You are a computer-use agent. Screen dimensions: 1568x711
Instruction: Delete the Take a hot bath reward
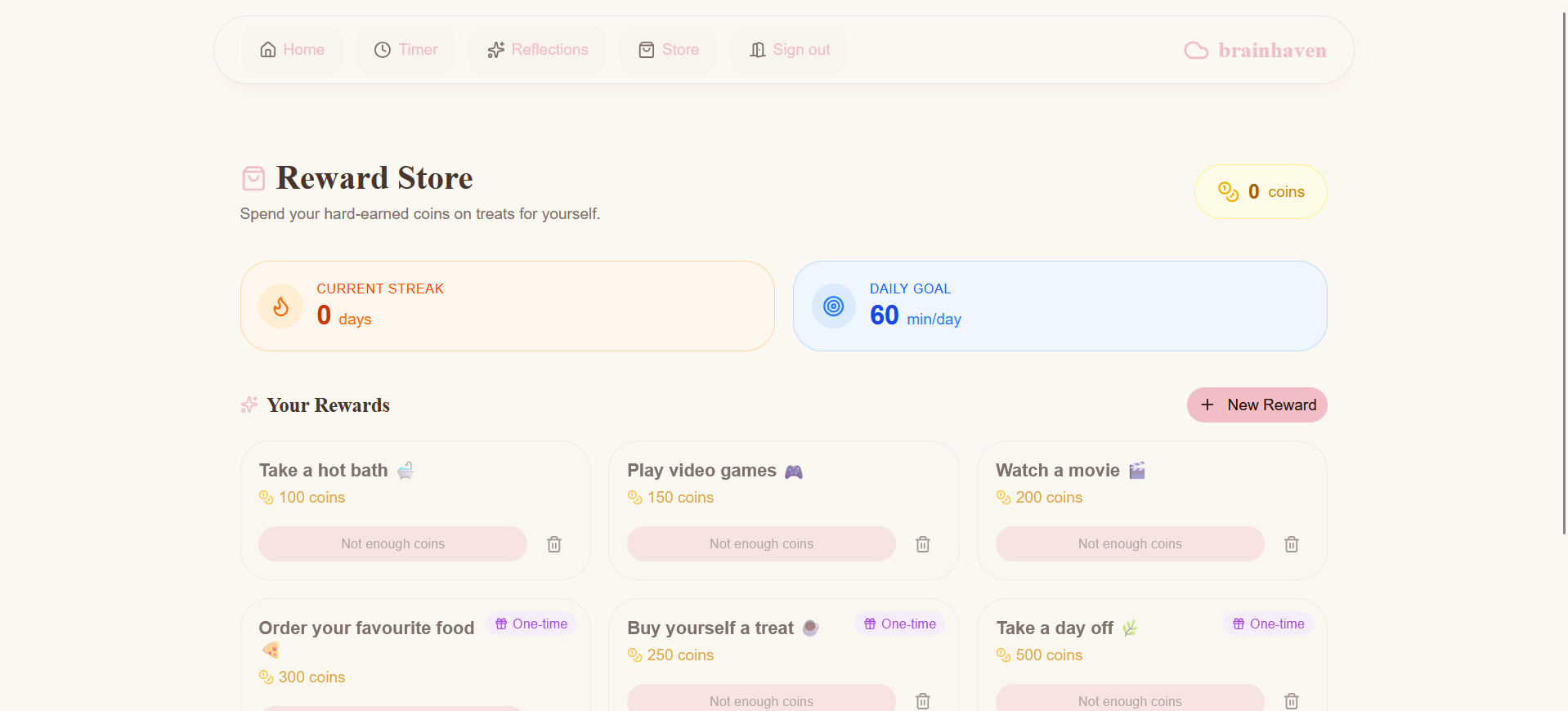tap(554, 544)
